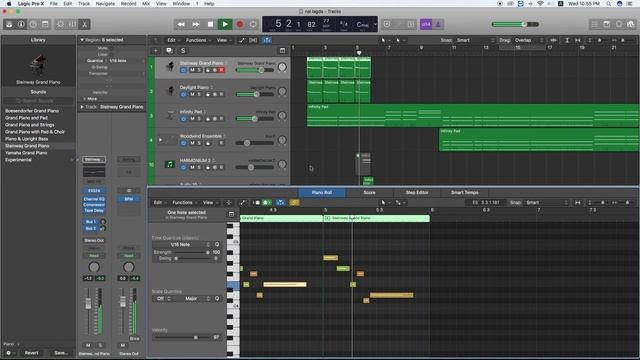Toggle the global Solo S button
640x360 pixels.
pos(183,51)
